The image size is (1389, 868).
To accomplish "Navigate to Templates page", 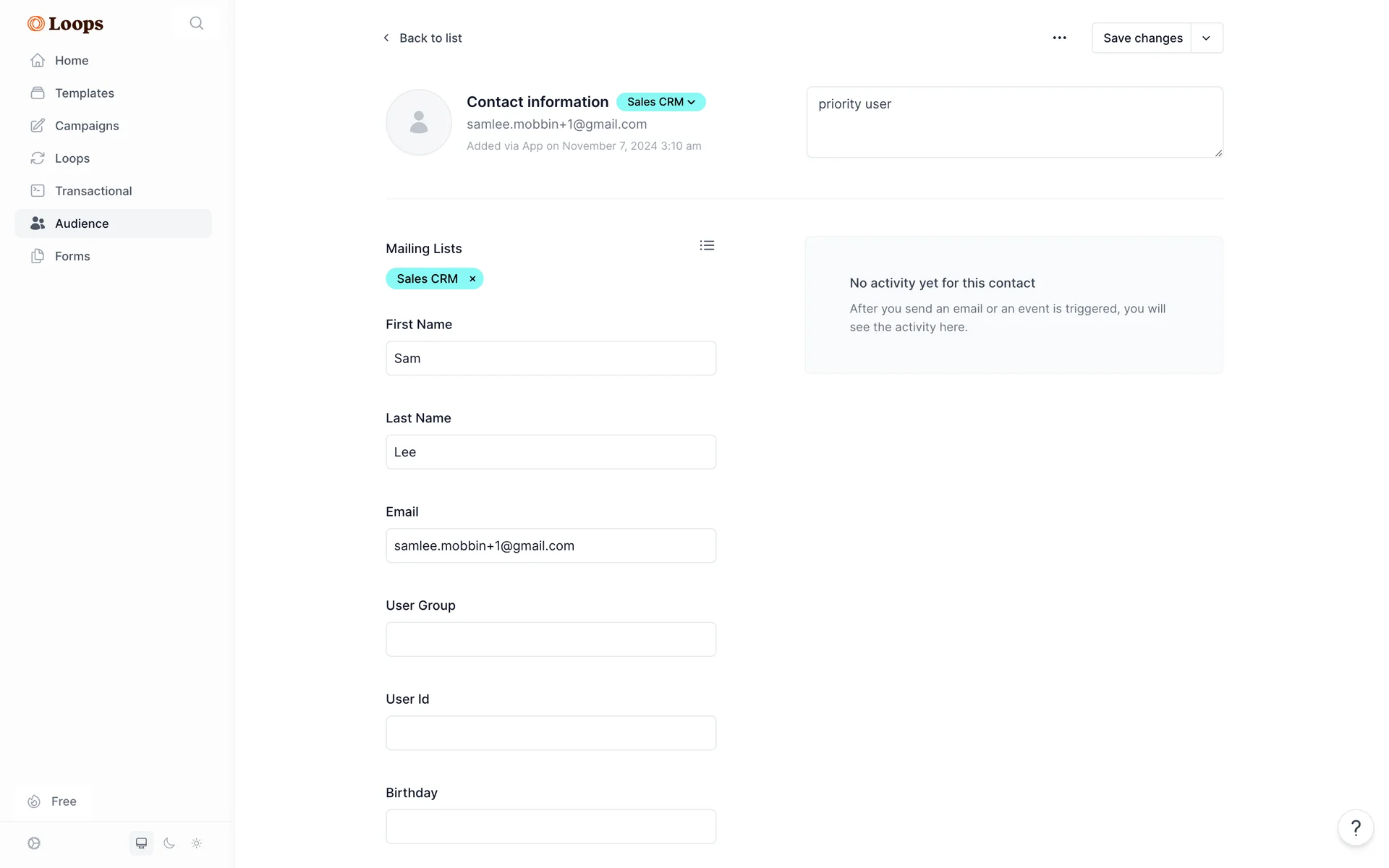I will (84, 93).
